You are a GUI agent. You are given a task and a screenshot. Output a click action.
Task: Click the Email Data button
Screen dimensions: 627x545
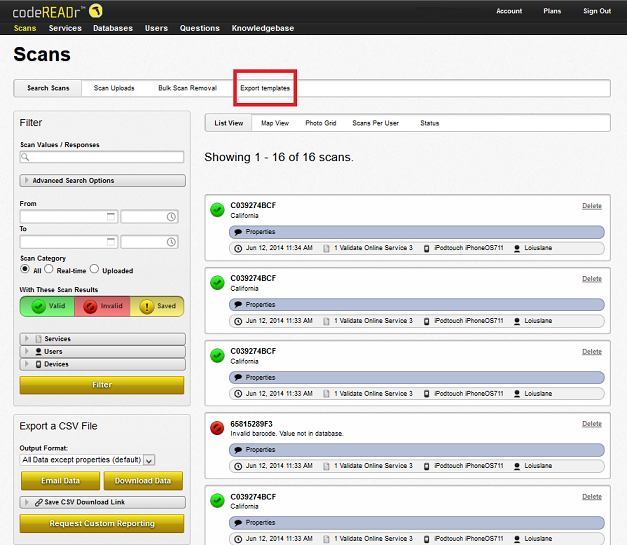[x=60, y=481]
